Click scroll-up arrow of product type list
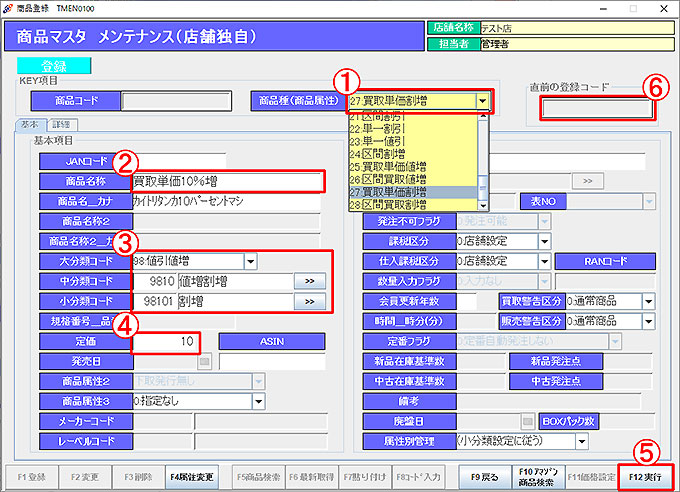Image resolution: width=680 pixels, height=492 pixels. click(483, 116)
